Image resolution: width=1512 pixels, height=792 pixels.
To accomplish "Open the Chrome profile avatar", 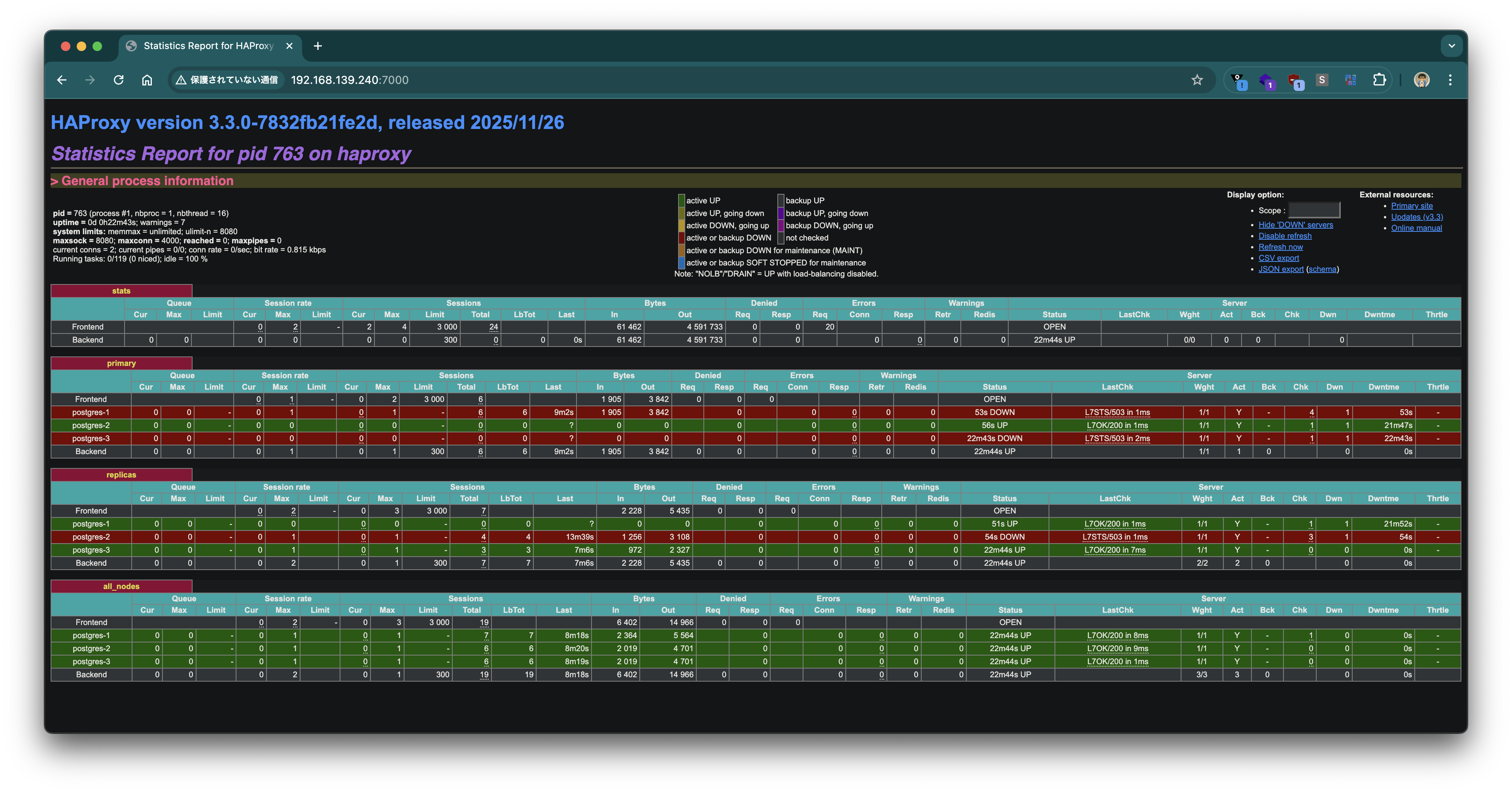I will click(x=1421, y=80).
